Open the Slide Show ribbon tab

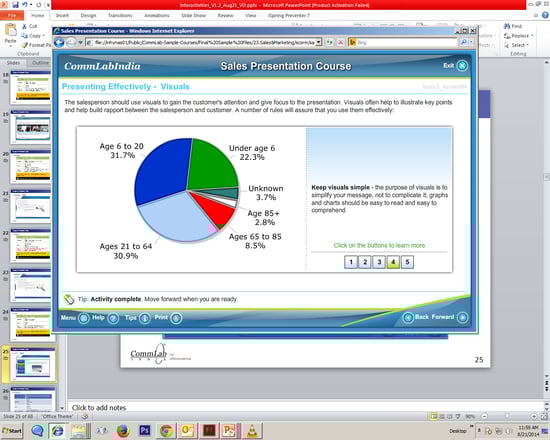[x=193, y=15]
